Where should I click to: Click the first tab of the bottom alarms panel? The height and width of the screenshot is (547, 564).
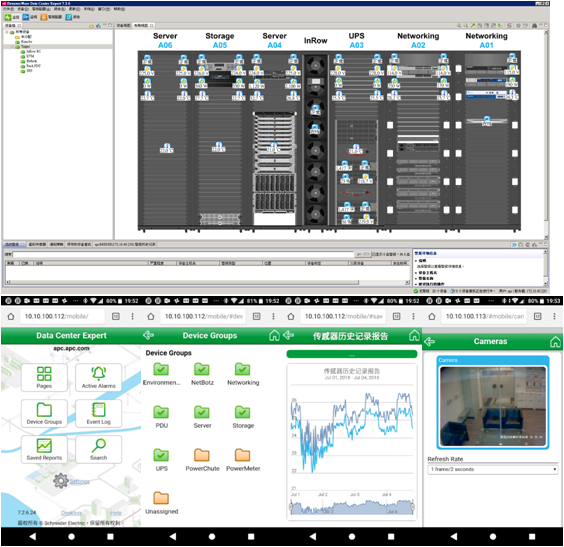pyautogui.click(x=14, y=244)
